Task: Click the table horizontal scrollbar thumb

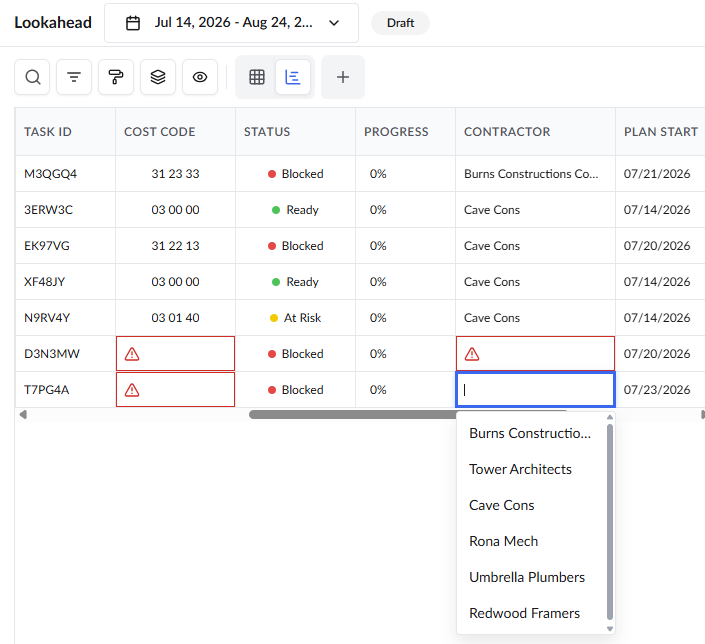Action: pos(353,415)
